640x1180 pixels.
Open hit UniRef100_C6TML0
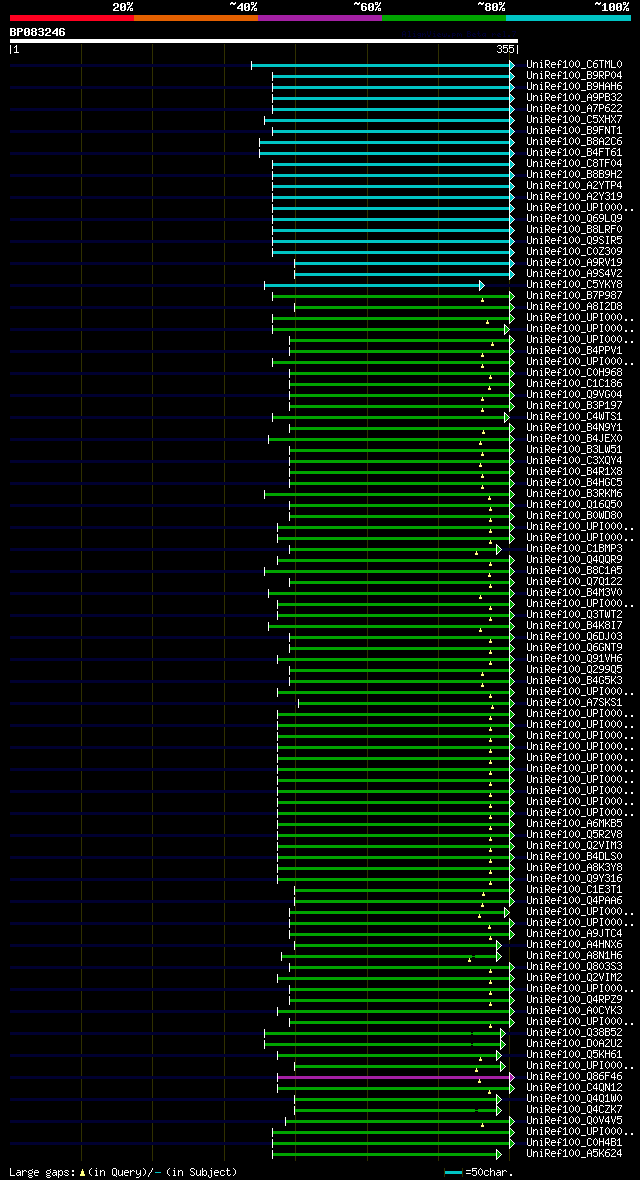pyautogui.click(x=574, y=65)
